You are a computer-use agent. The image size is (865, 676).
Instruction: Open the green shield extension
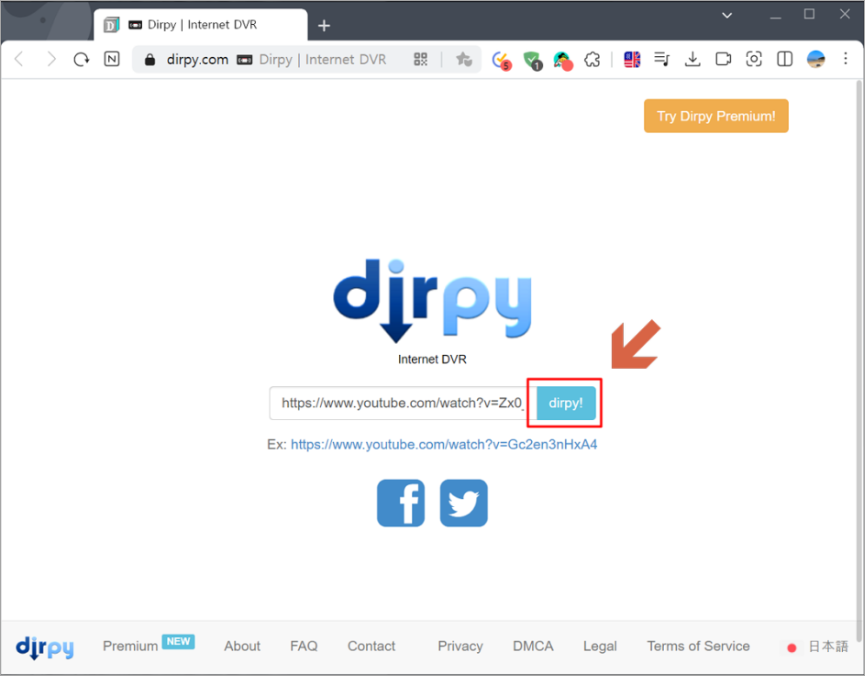[x=532, y=60]
